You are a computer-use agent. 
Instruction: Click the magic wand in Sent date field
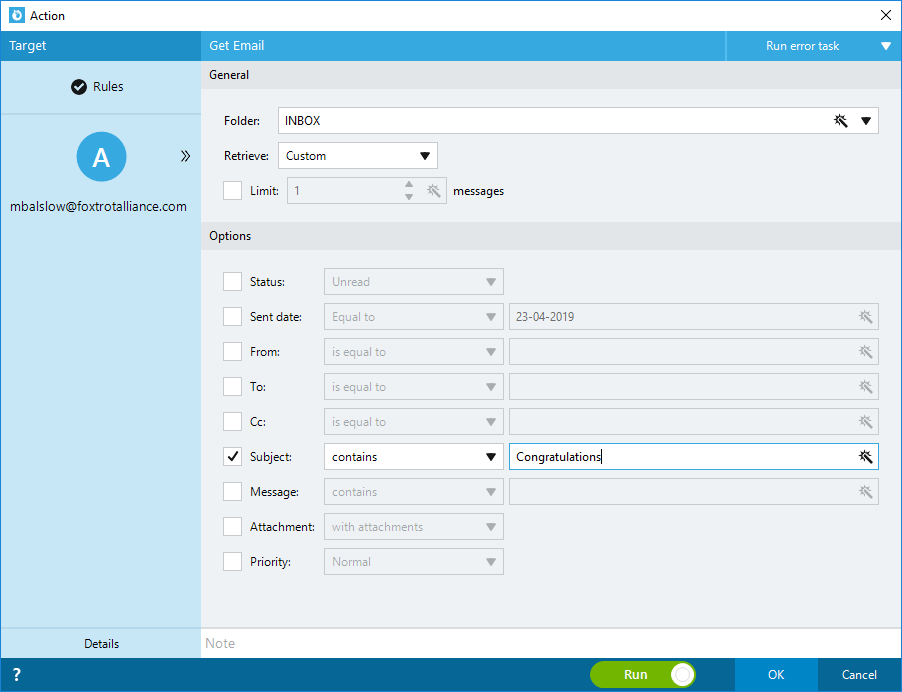(865, 316)
